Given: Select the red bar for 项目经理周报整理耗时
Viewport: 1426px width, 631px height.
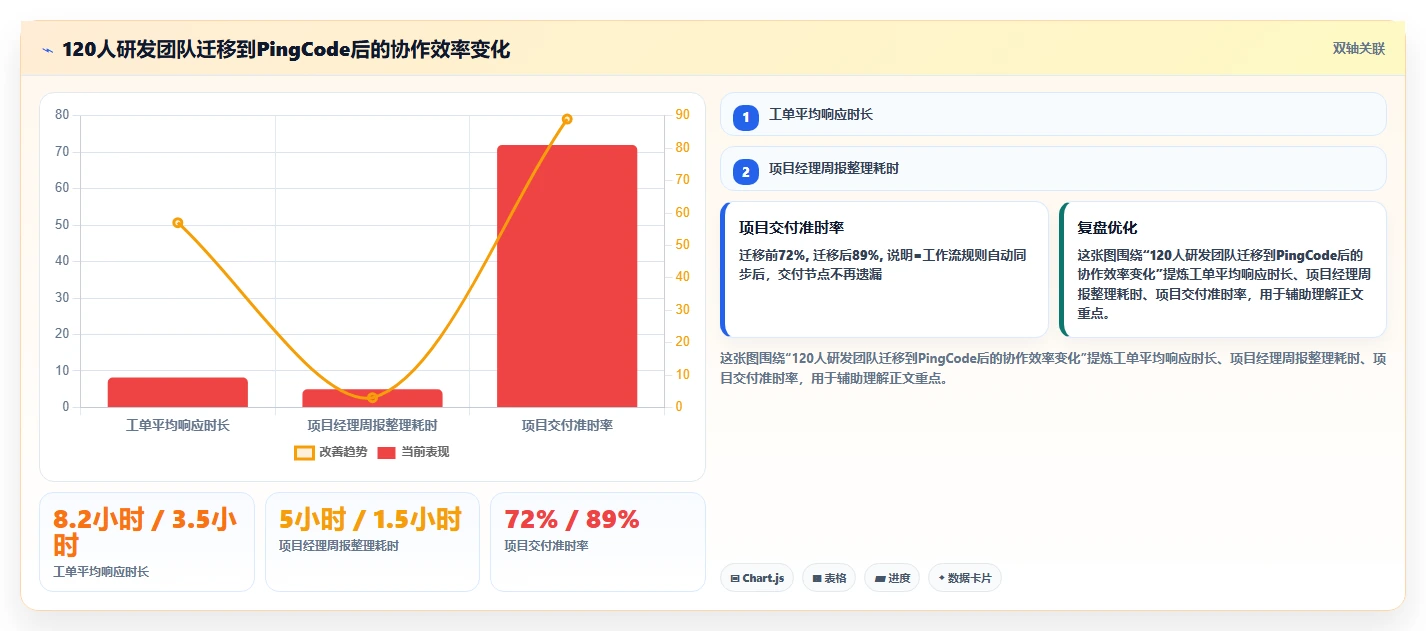Looking at the screenshot, I should pyautogui.click(x=372, y=398).
